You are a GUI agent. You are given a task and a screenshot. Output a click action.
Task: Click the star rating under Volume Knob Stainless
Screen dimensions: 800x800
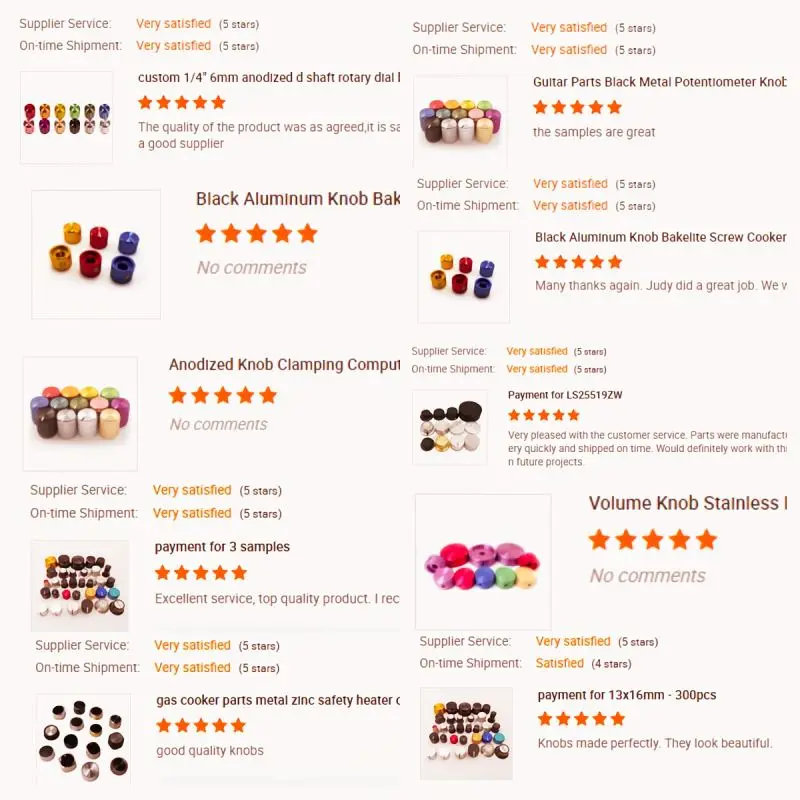pyautogui.click(x=653, y=540)
